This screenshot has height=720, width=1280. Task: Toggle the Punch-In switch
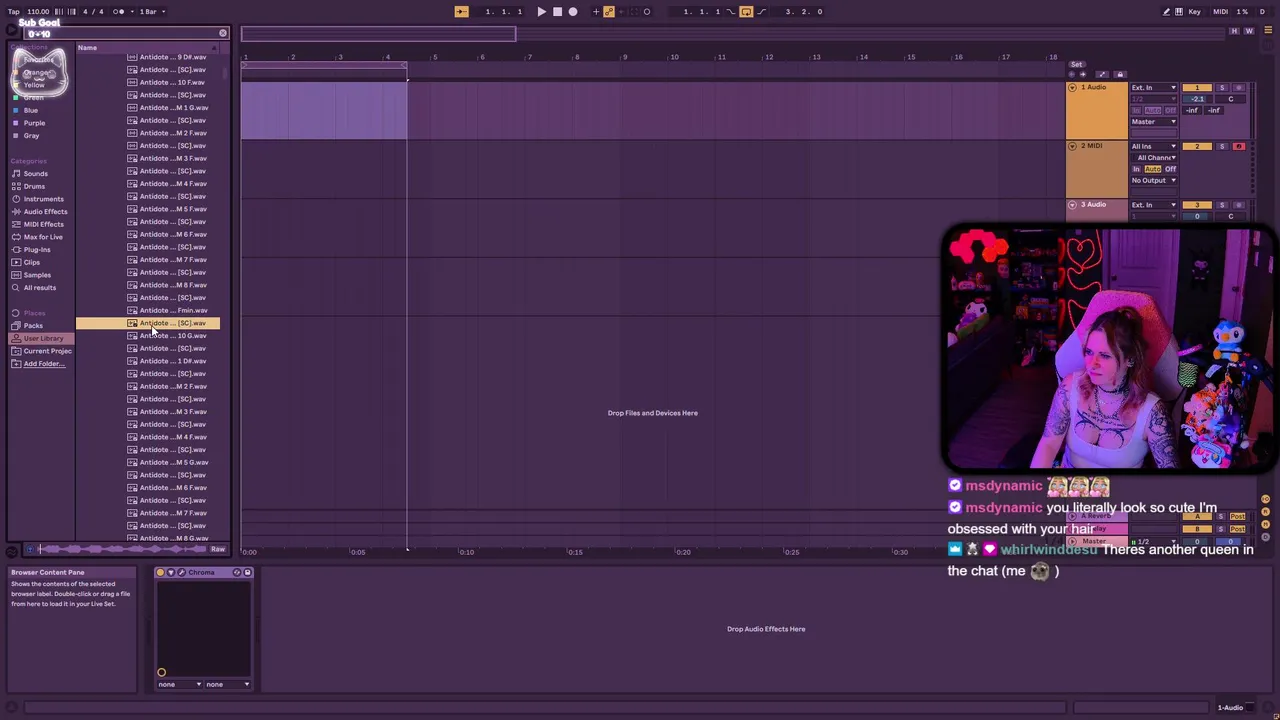point(730,12)
